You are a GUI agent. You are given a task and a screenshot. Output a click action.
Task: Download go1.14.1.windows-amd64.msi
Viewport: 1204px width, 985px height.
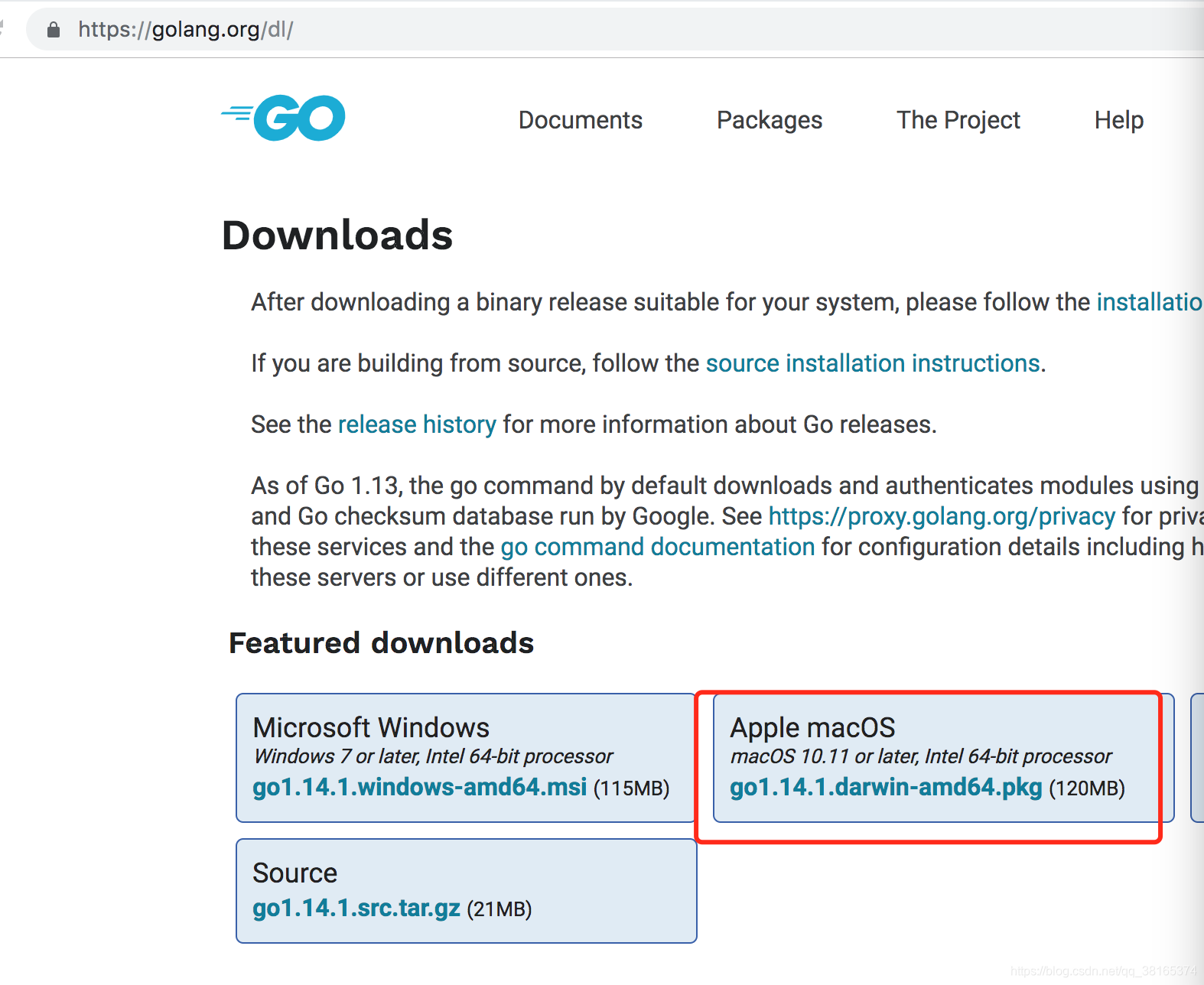[419, 787]
